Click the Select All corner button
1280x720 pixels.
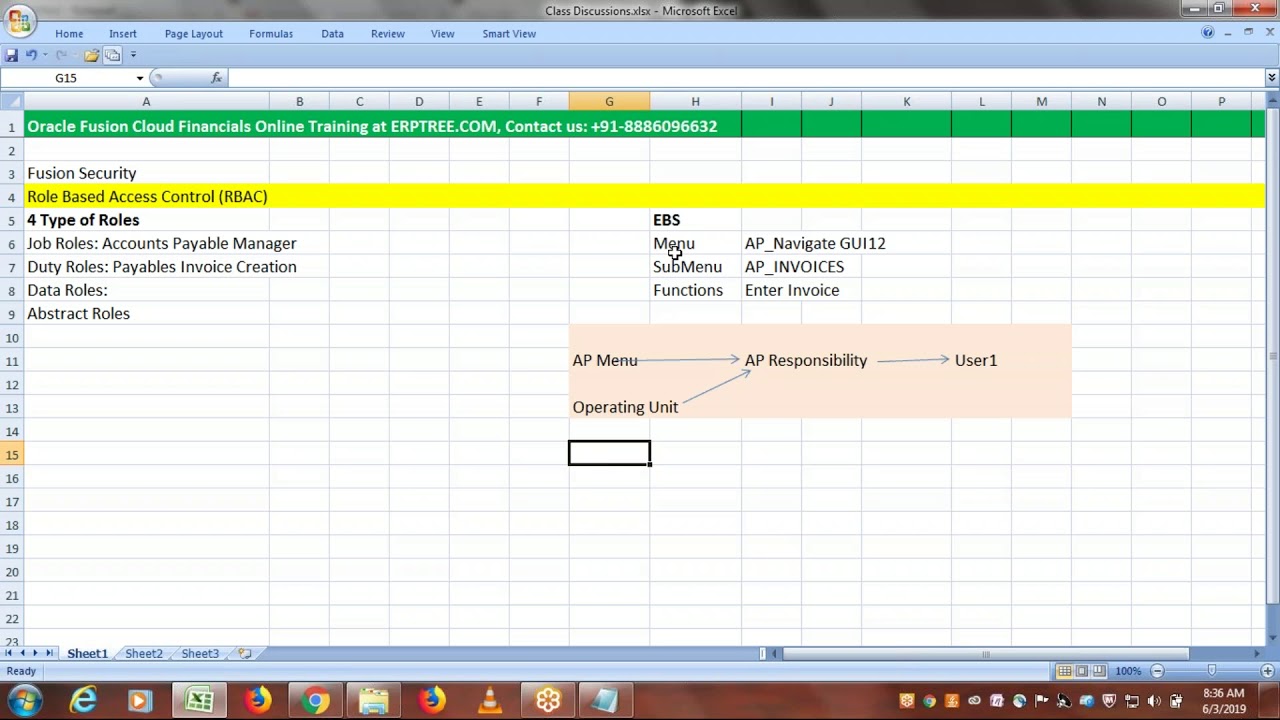(12, 101)
